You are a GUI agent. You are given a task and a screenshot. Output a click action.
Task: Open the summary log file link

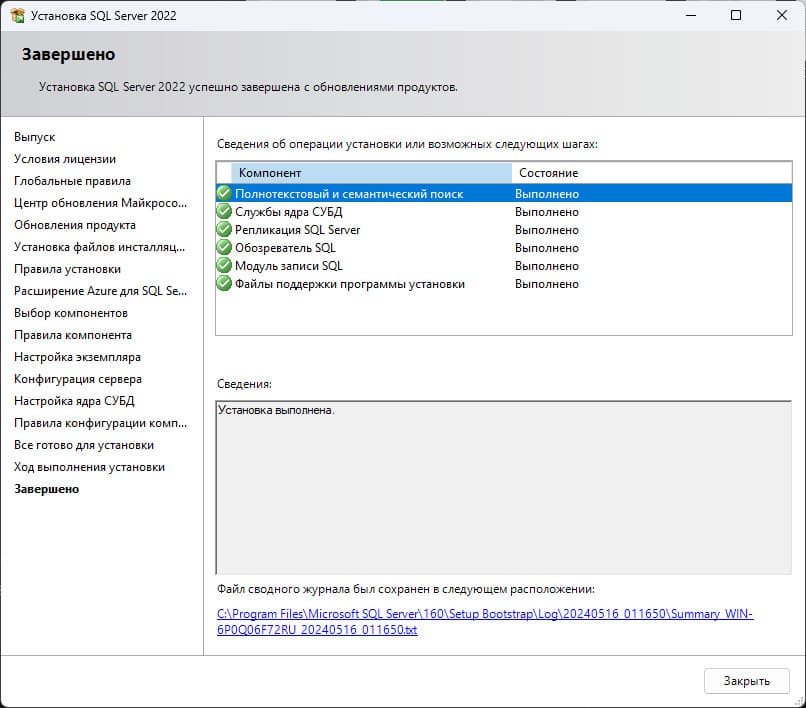click(485, 622)
